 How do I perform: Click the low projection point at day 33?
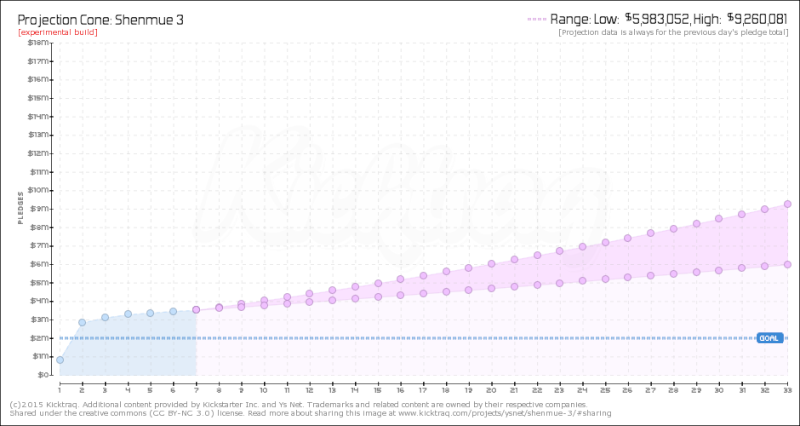coord(787,264)
